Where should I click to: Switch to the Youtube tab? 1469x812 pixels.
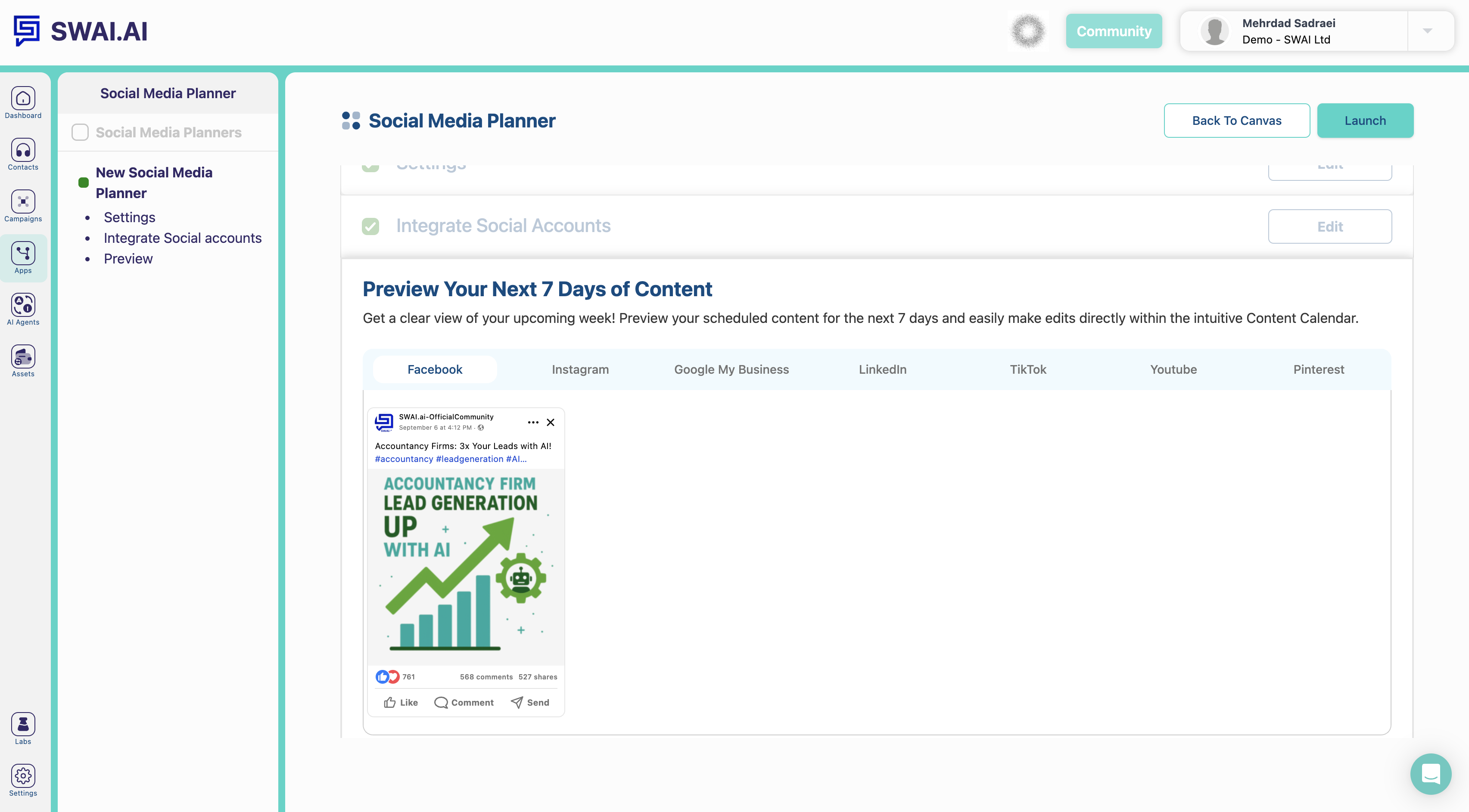click(x=1173, y=369)
